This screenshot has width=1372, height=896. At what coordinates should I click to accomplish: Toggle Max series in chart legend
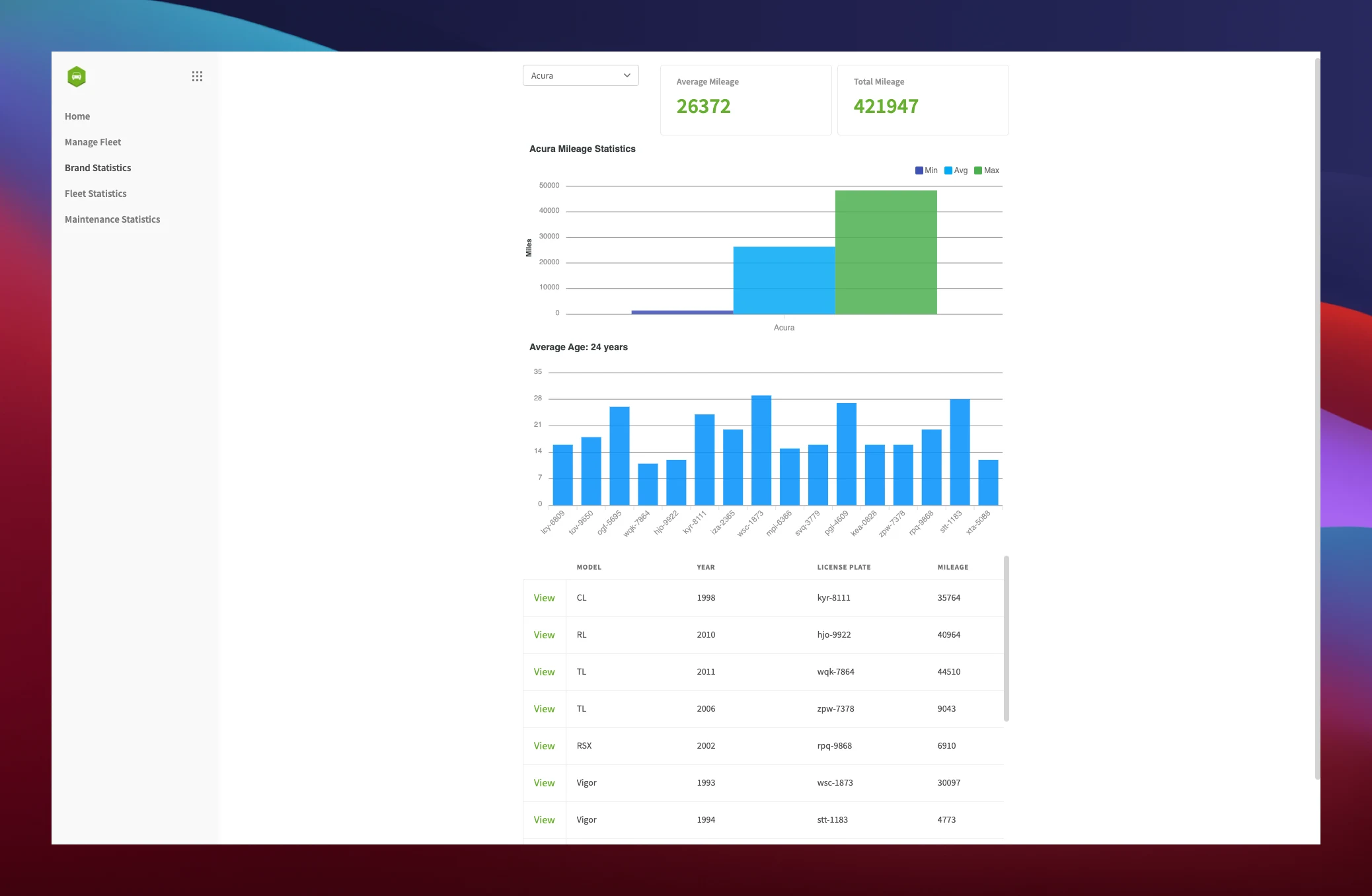(x=986, y=170)
